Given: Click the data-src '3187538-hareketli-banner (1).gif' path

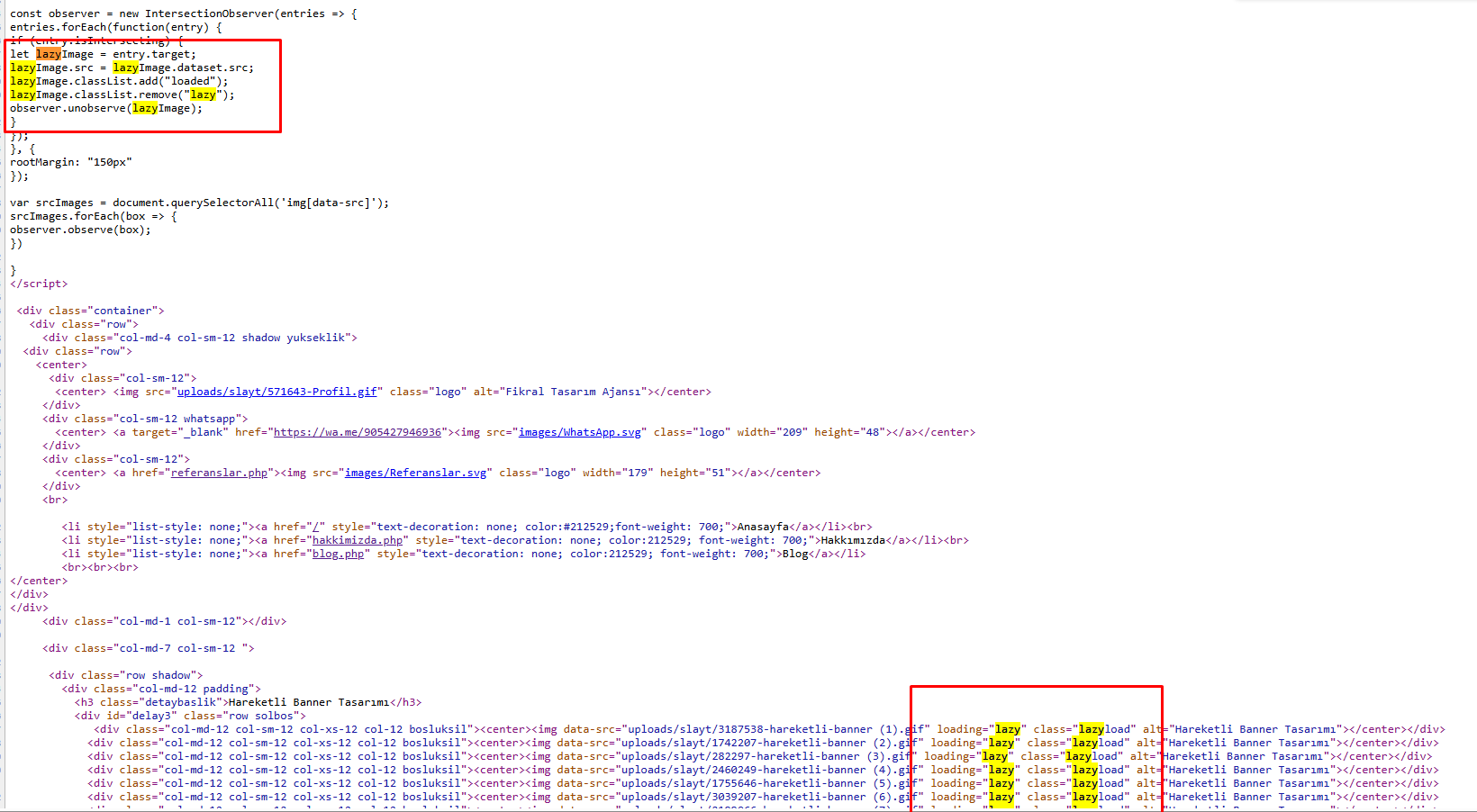Looking at the screenshot, I should click(775, 729).
